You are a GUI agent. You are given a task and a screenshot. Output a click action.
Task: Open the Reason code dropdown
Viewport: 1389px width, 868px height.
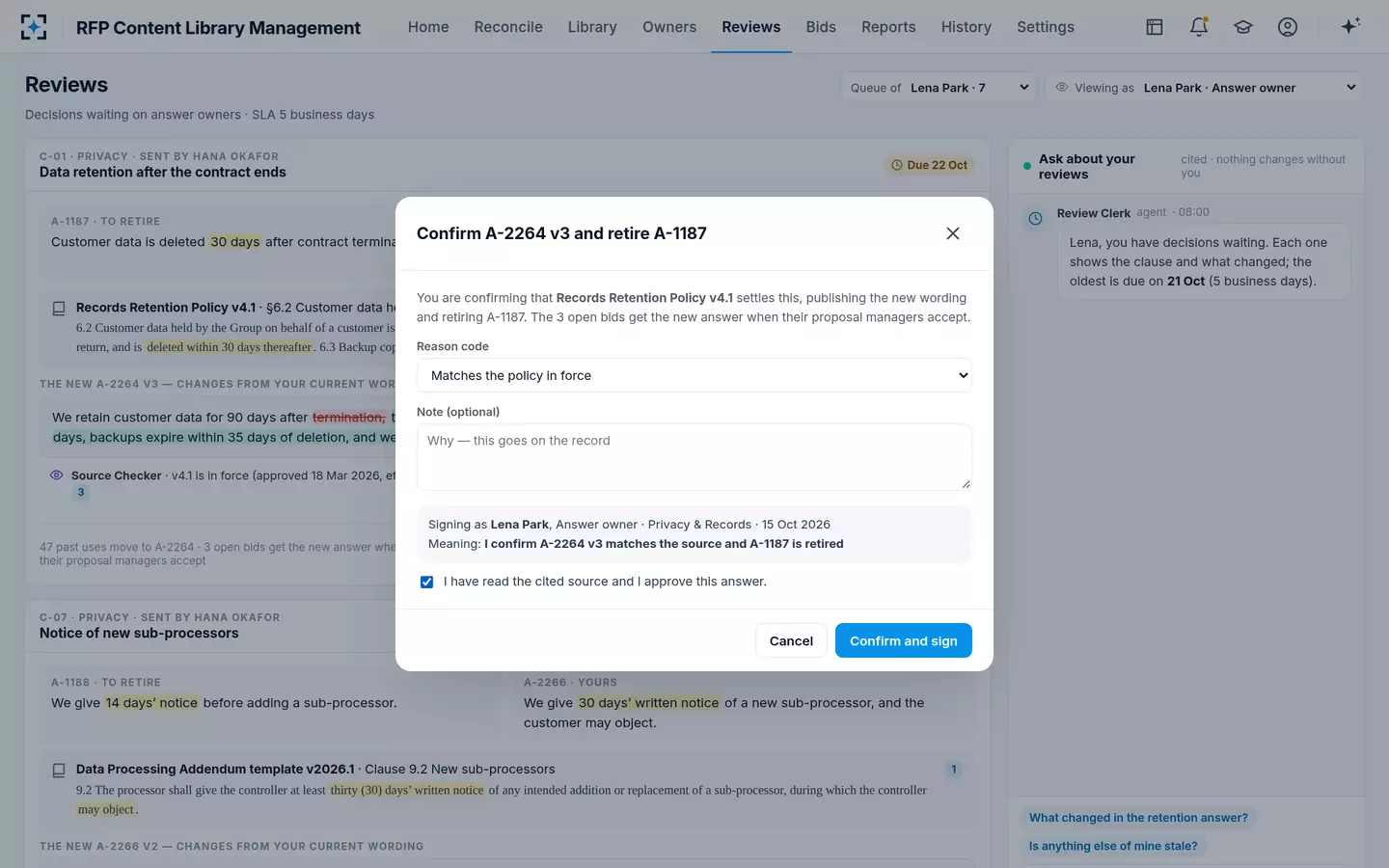tap(694, 375)
